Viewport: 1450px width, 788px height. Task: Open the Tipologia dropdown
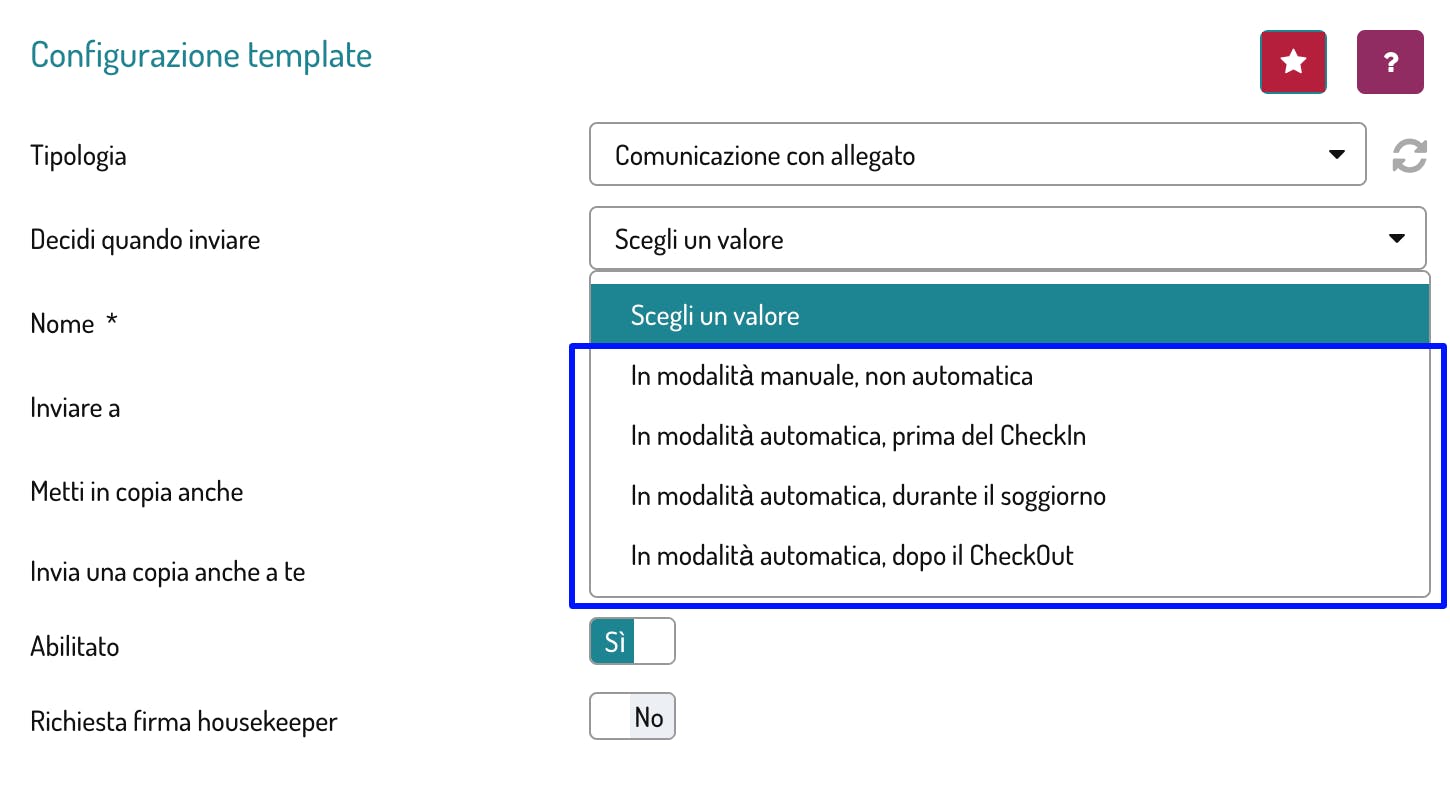(976, 155)
